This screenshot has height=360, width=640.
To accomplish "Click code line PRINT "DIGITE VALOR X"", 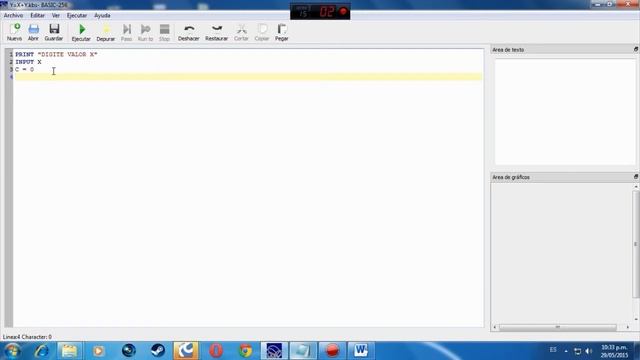I will (56, 54).
